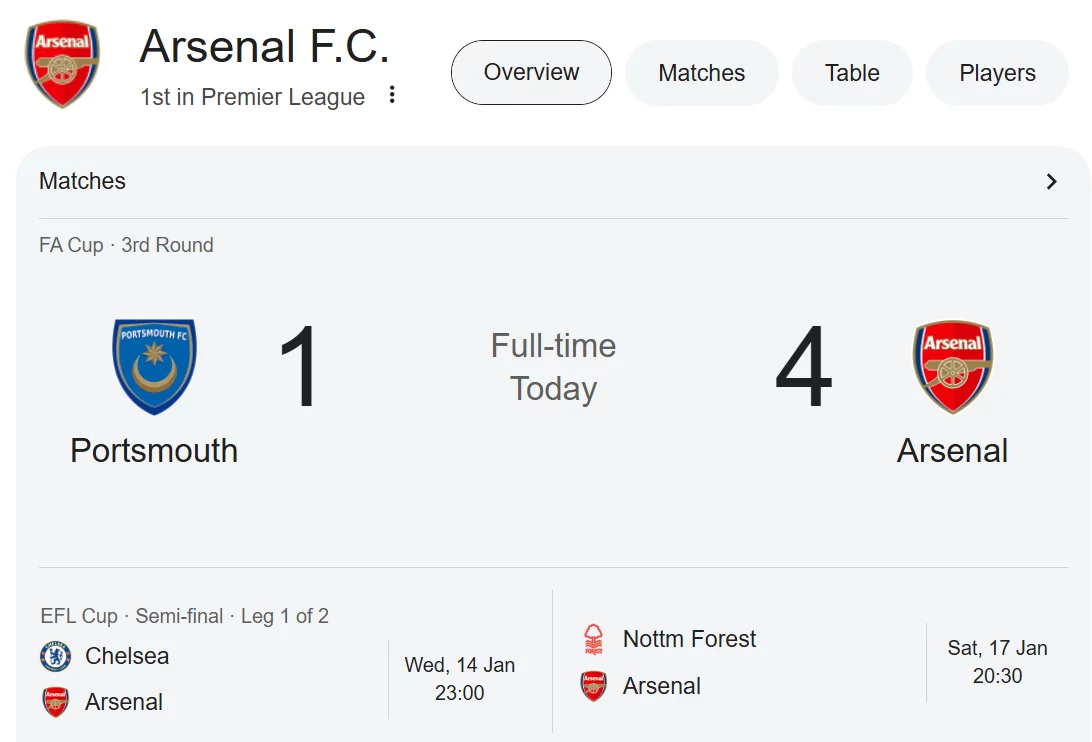Click Arsenal badge under the Chelsea fixture
This screenshot has height=742, width=1092.
(56, 702)
